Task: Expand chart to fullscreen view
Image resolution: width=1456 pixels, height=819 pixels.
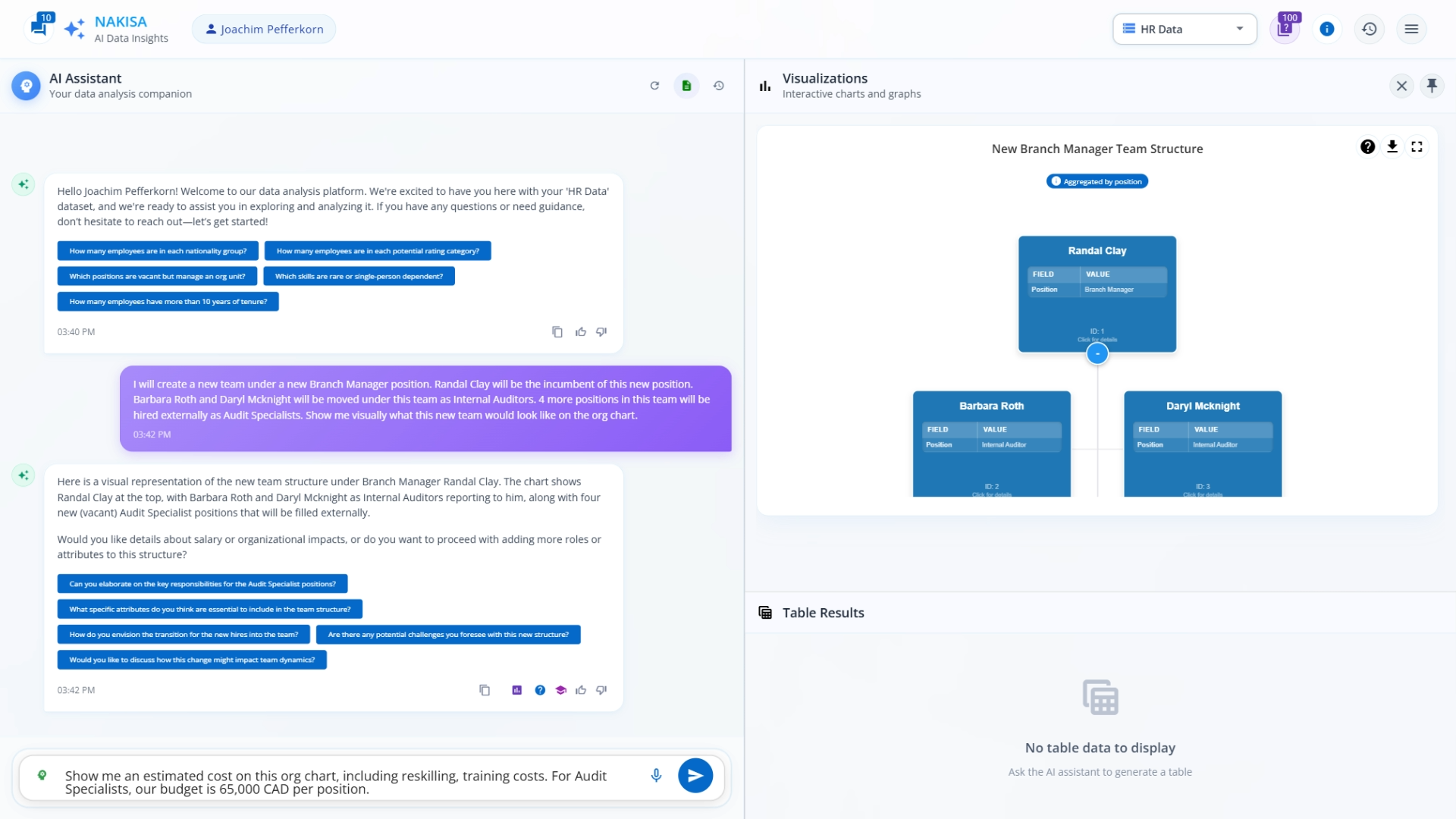Action: pyautogui.click(x=1417, y=147)
